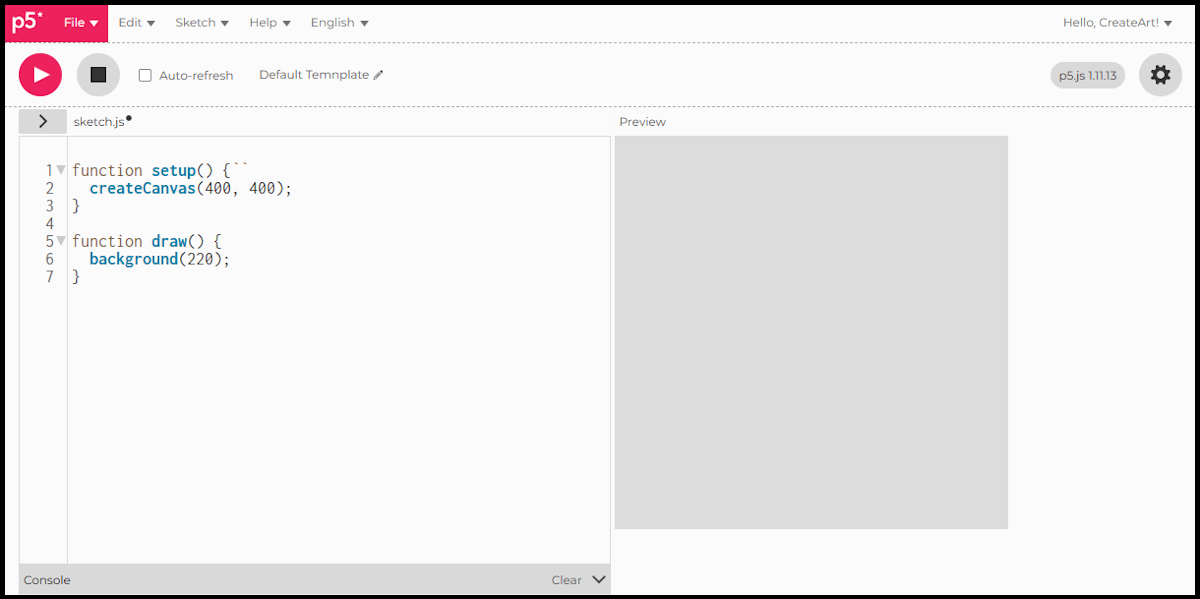Open the Help menu
Viewport: 1200px width, 599px height.
tap(270, 23)
